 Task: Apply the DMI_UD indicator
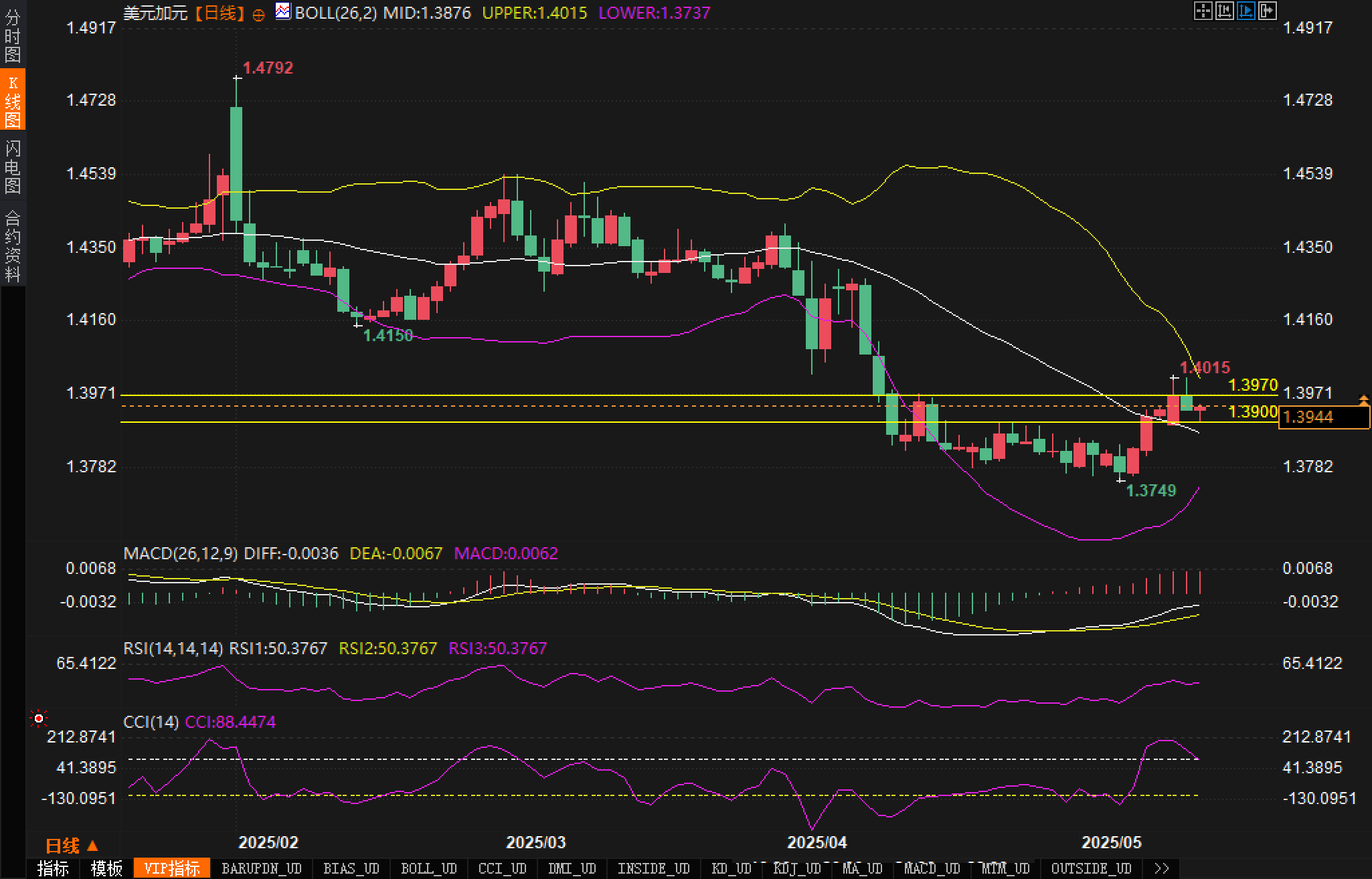coord(572,868)
